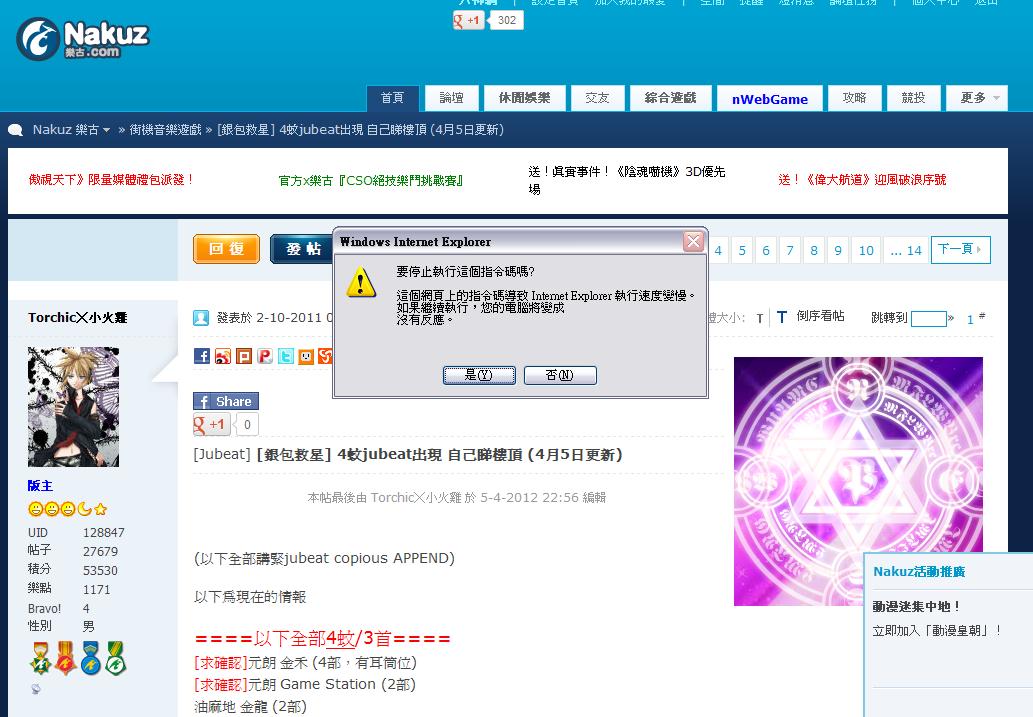Share post via Plurk icon
Image resolution: width=1033 pixels, height=717 pixels.
pyautogui.click(x=265, y=356)
